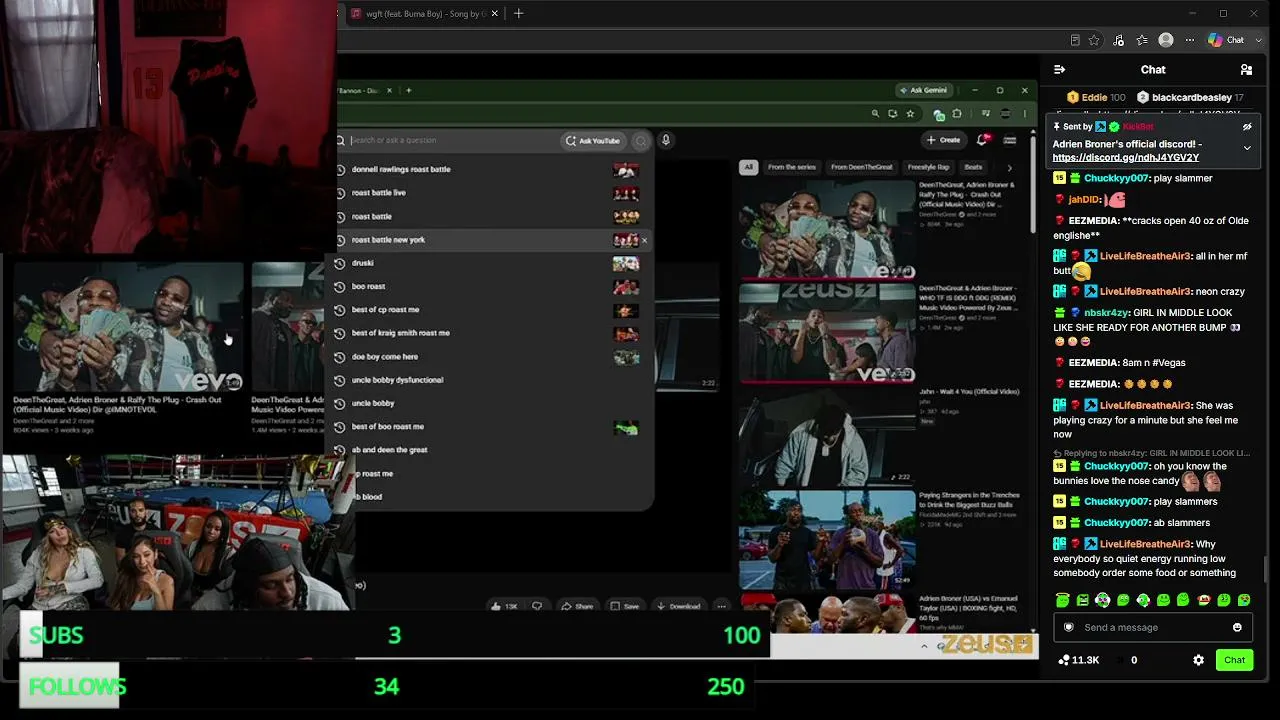Click the Send a message field
The width and height of the screenshot is (1280, 720).
[1154, 627]
